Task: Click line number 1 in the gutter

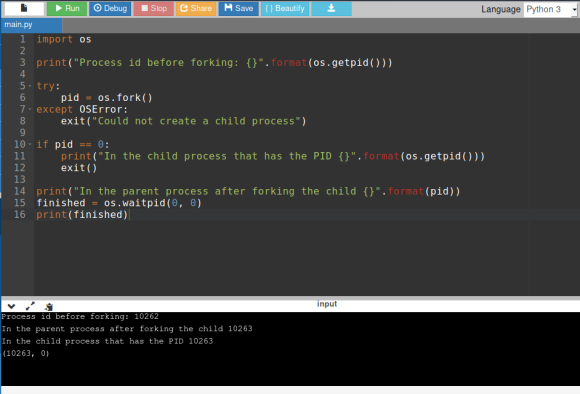Action: coord(23,39)
